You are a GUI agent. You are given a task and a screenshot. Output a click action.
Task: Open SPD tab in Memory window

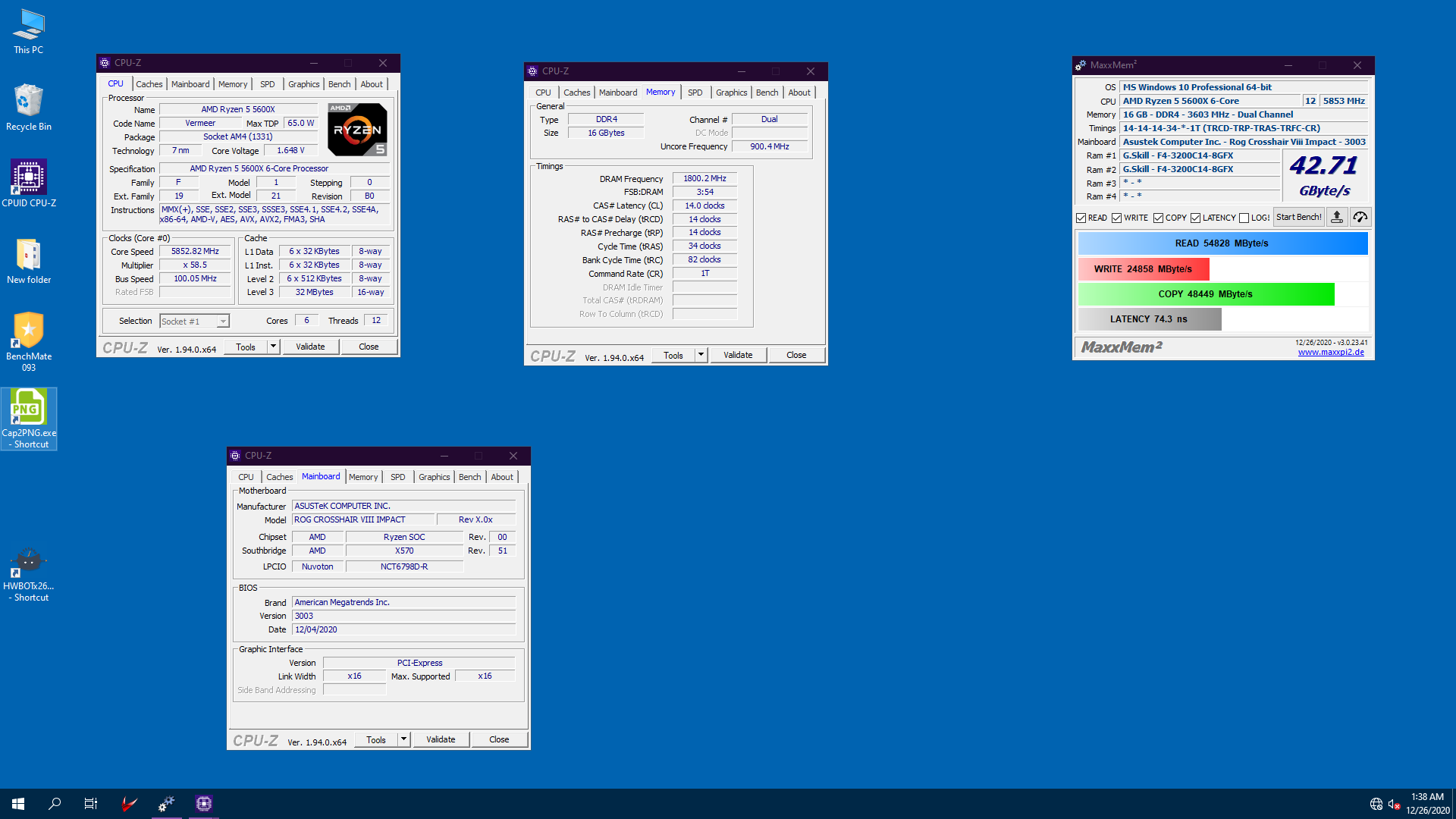pos(695,93)
